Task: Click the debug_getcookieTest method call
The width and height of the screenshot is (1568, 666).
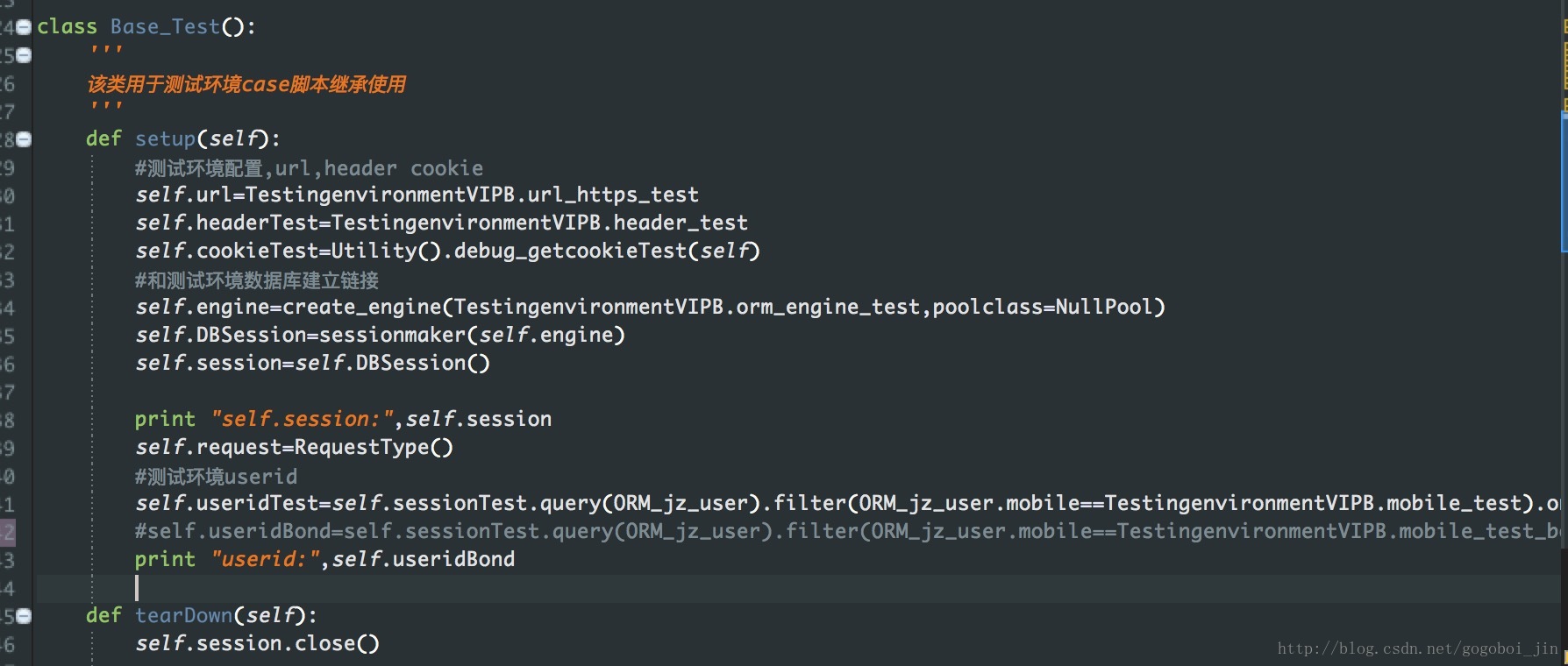Action: pos(570,251)
